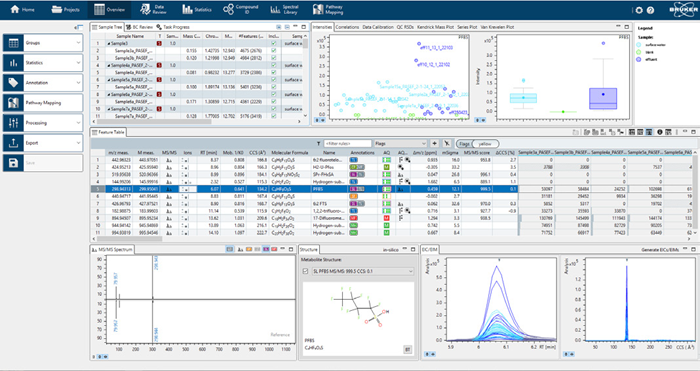
Task: Click Generate EICs/EIMs button
Action: (x=660, y=250)
